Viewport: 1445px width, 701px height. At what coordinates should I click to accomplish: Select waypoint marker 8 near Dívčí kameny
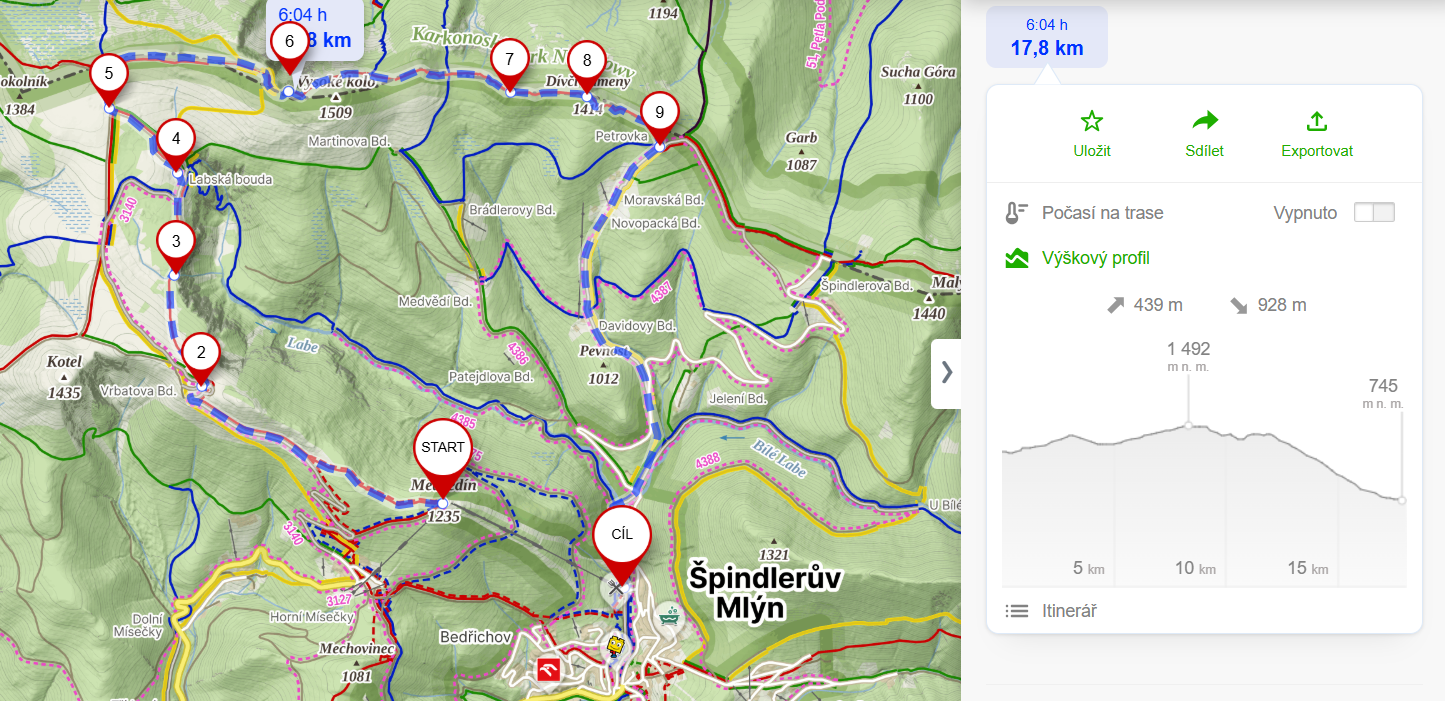pos(587,60)
